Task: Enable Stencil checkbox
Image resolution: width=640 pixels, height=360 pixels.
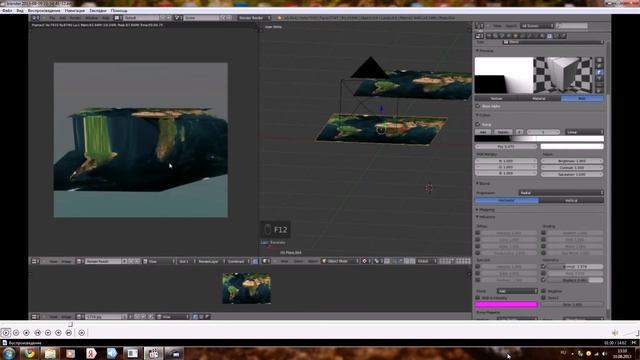Action: 543,298
